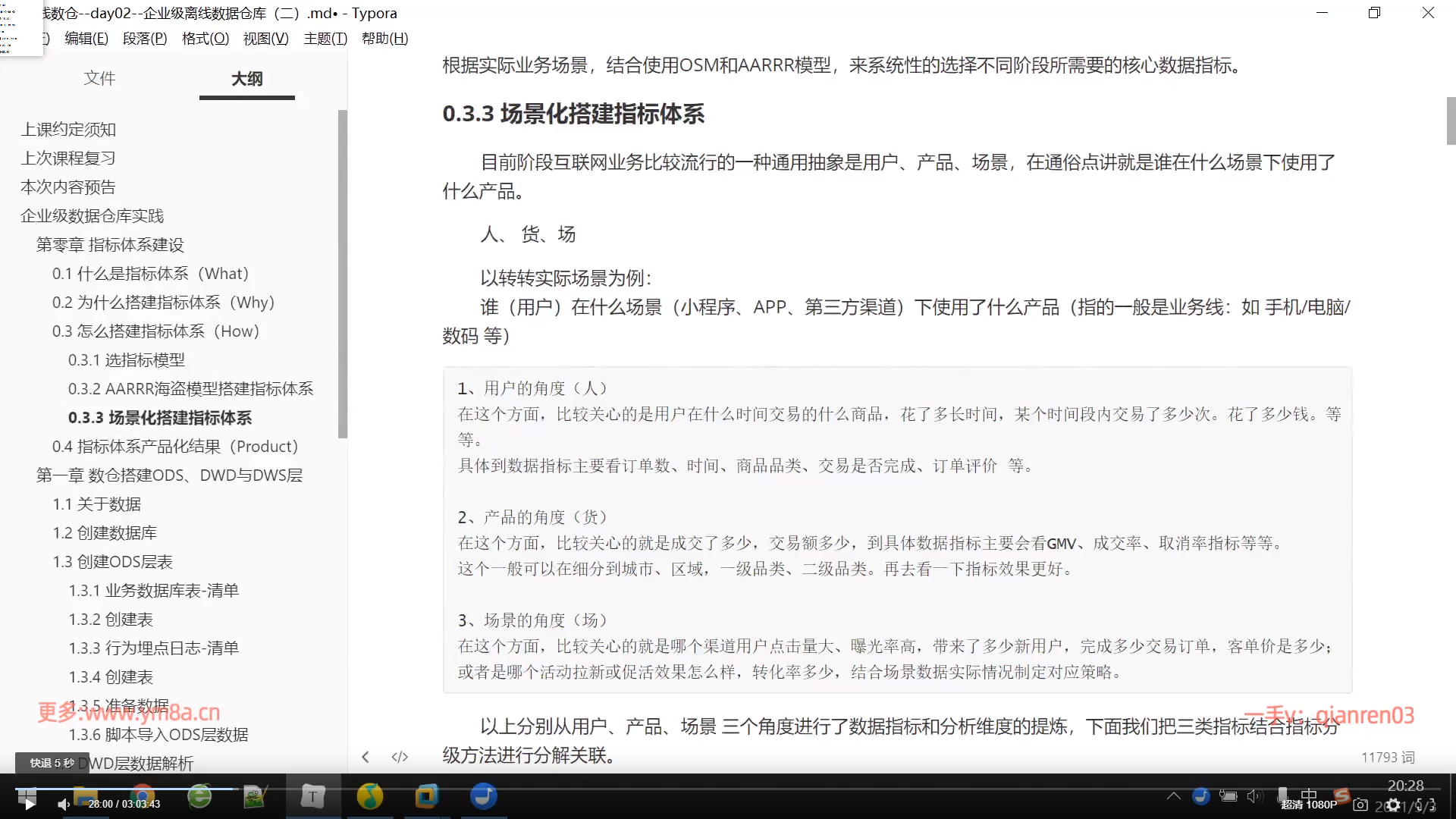Viewport: 1456px width, 819px height.
Task: Click the 11793 词 word count
Action: pyautogui.click(x=1387, y=757)
